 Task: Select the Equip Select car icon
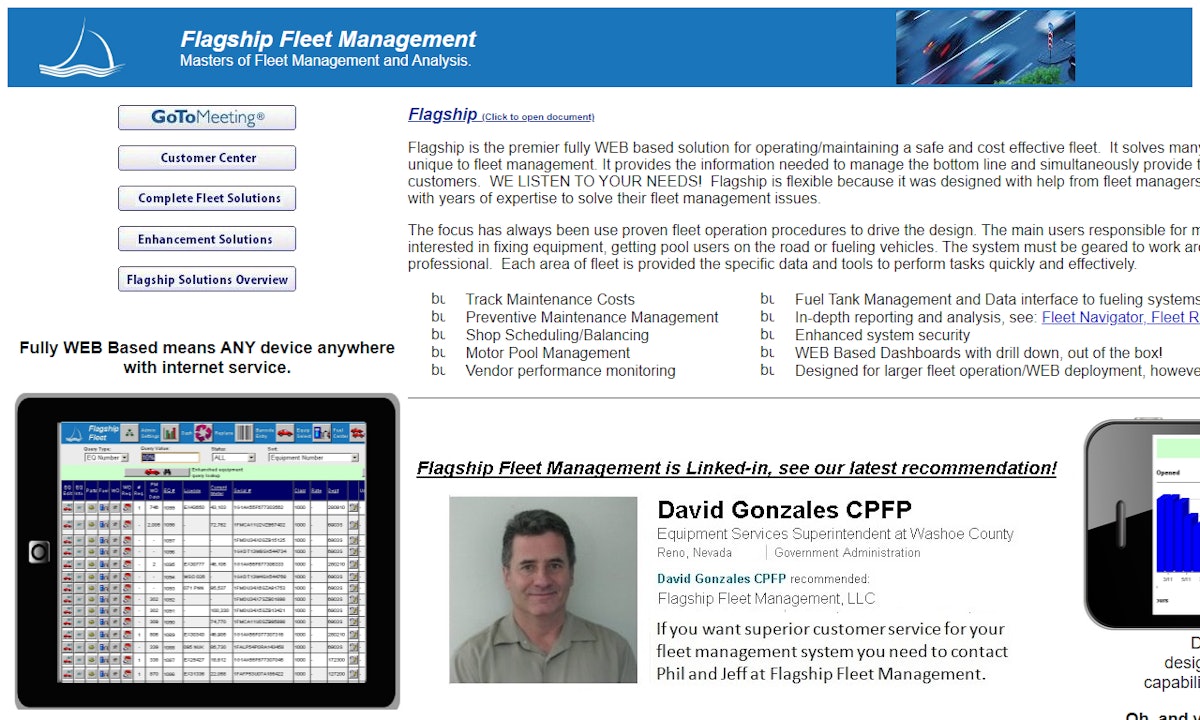tap(285, 432)
